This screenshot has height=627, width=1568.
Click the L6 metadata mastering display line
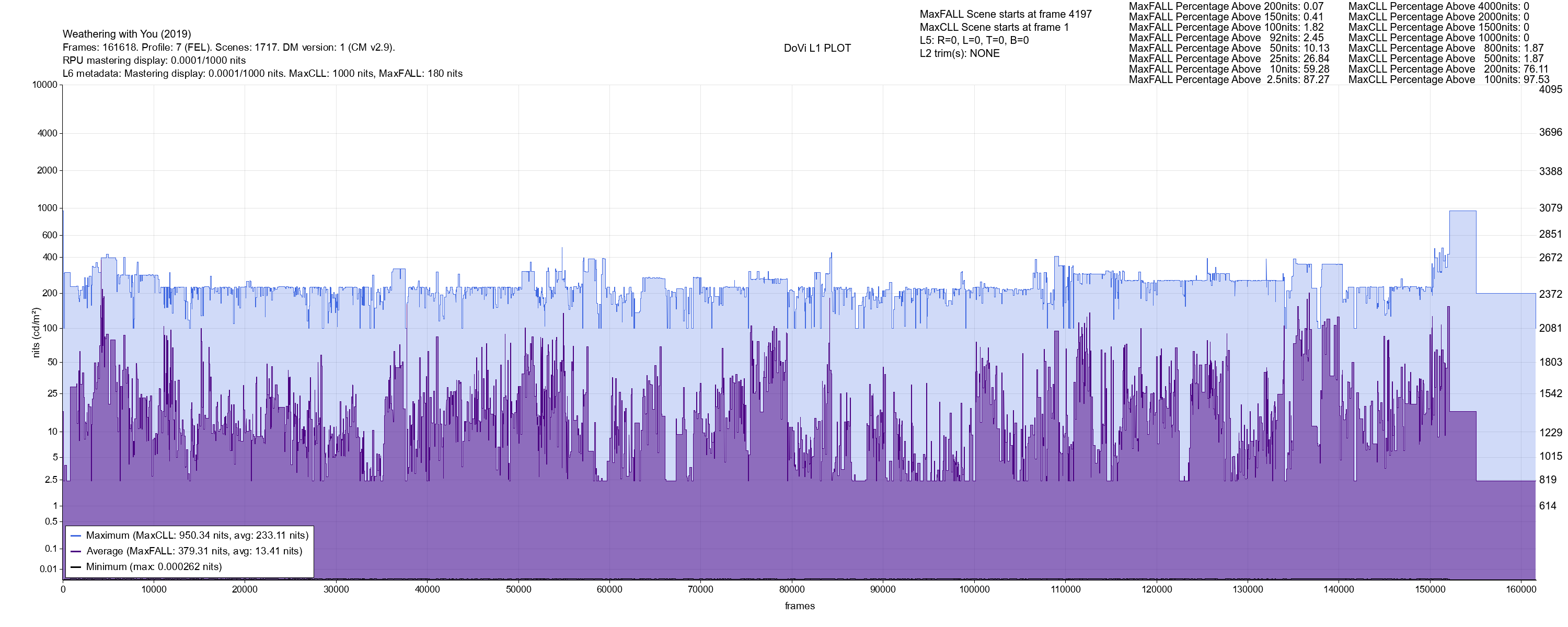coord(262,74)
